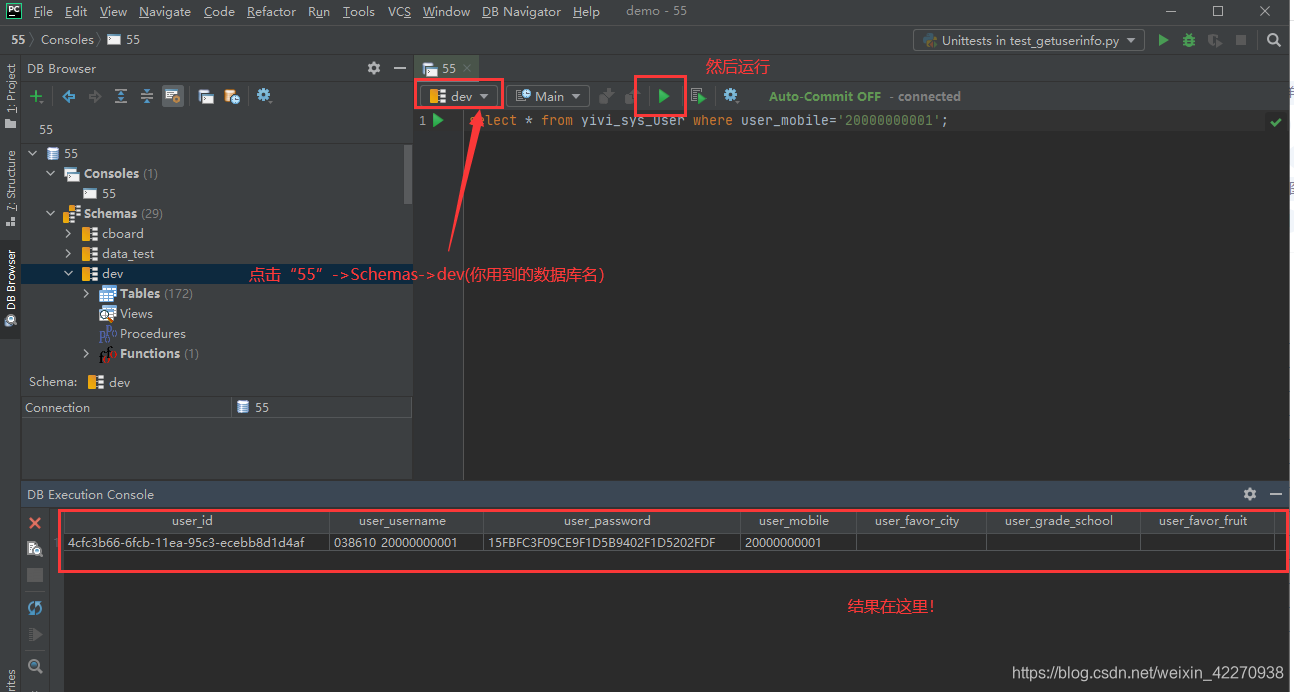Viewport: 1294px width, 692px height.
Task: Click the blue back navigation arrow in DB Browser
Action: click(x=69, y=96)
